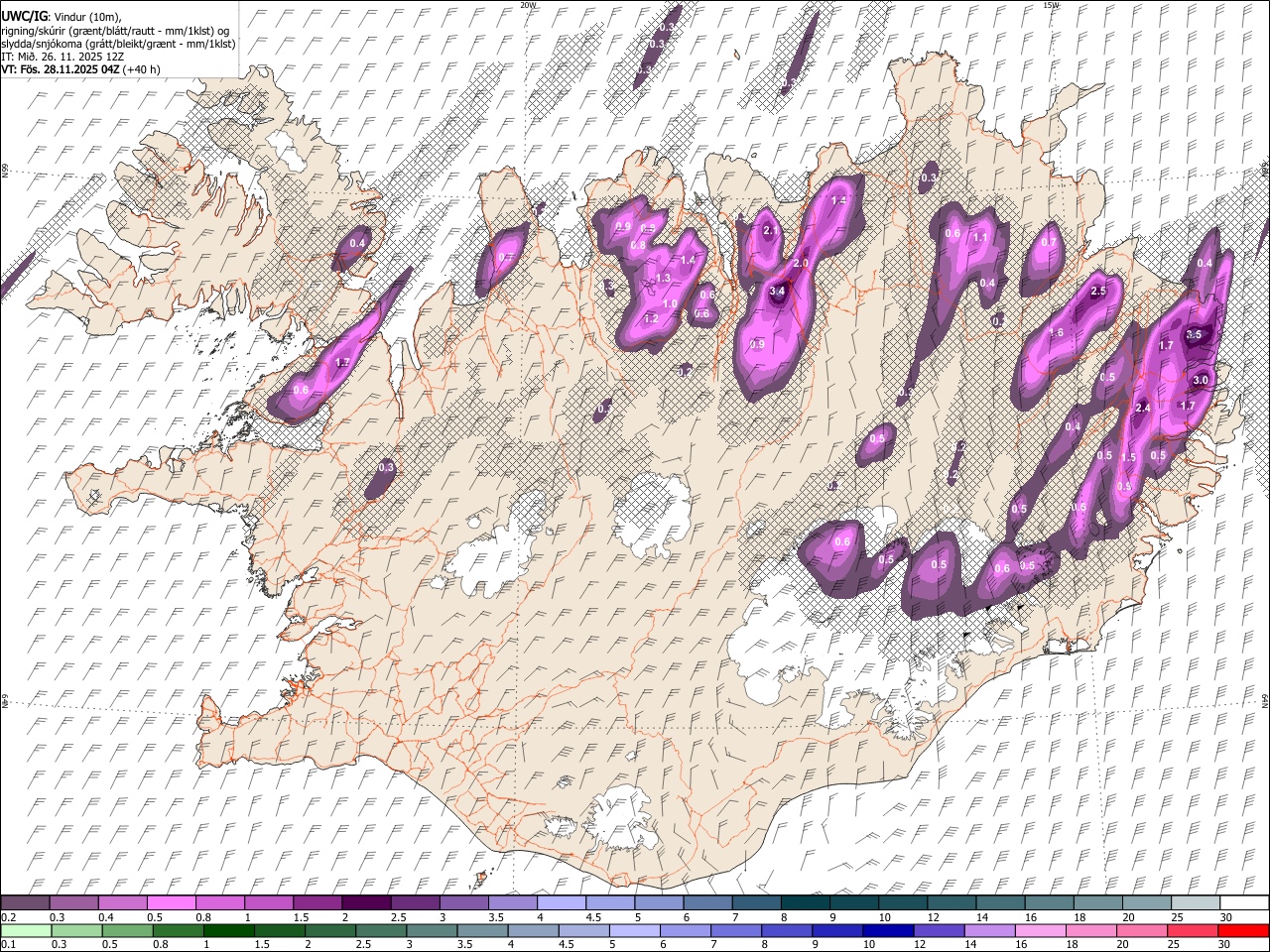Click the 3.4 precipitation value on the map

(778, 291)
